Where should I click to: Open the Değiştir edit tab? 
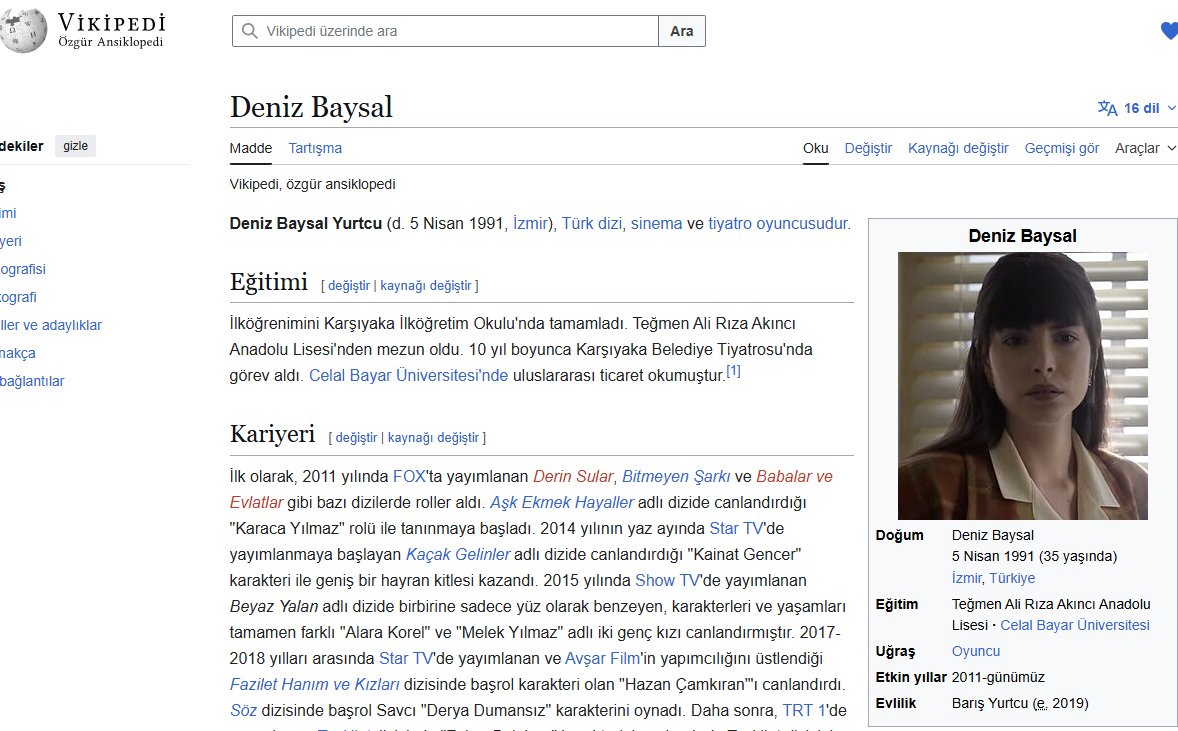coord(868,148)
